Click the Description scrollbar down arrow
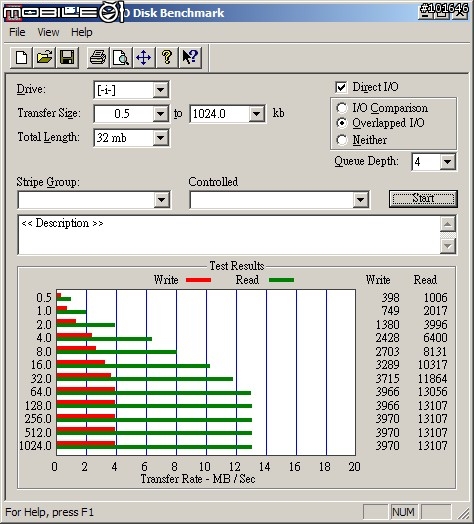 point(448,246)
